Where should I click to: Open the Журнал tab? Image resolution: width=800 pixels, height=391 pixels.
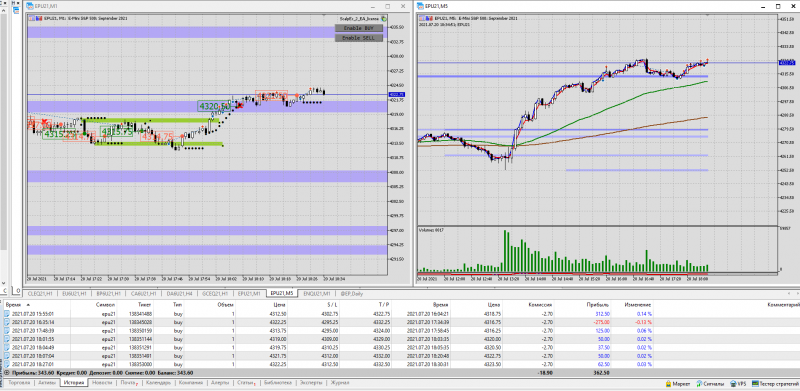coord(340,383)
